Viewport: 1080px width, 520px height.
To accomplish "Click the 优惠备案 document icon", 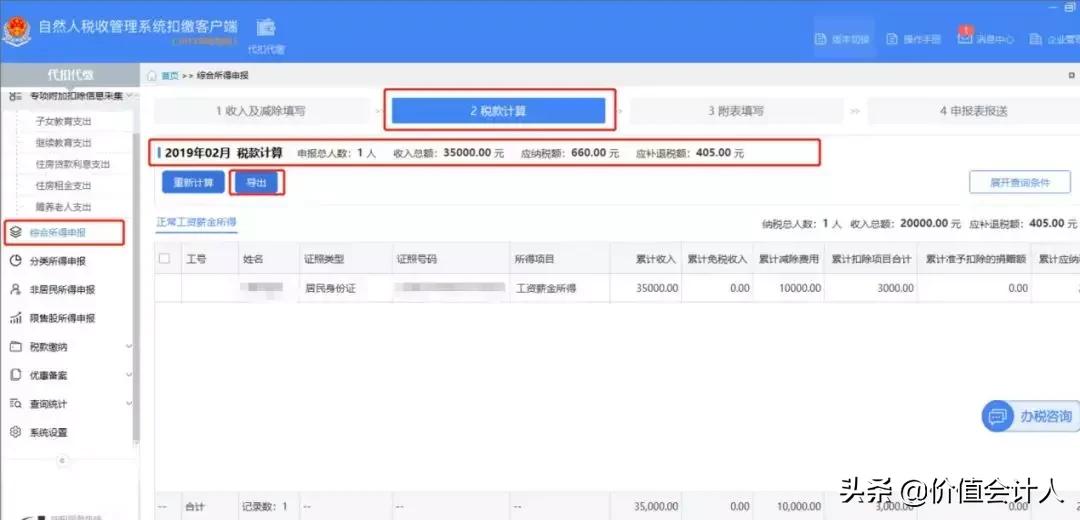I will (17, 375).
